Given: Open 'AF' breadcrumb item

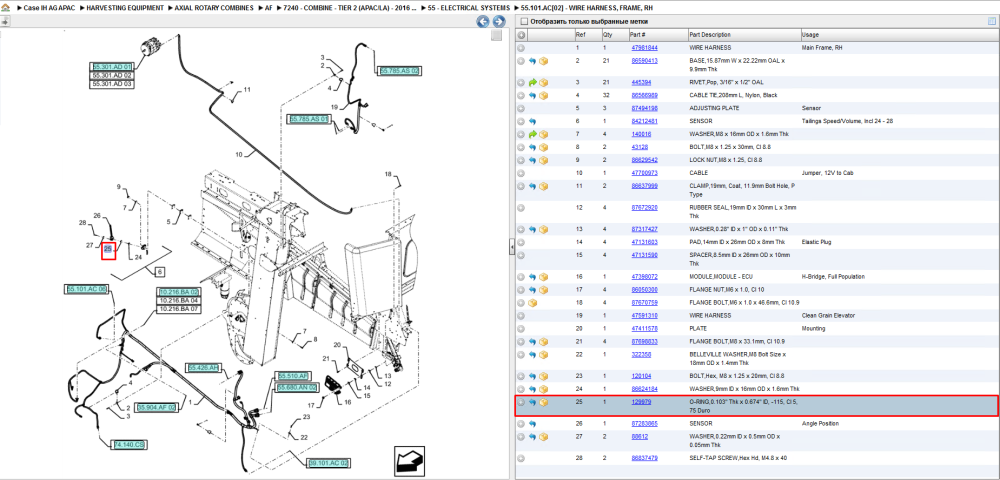Looking at the screenshot, I should click(x=268, y=8).
